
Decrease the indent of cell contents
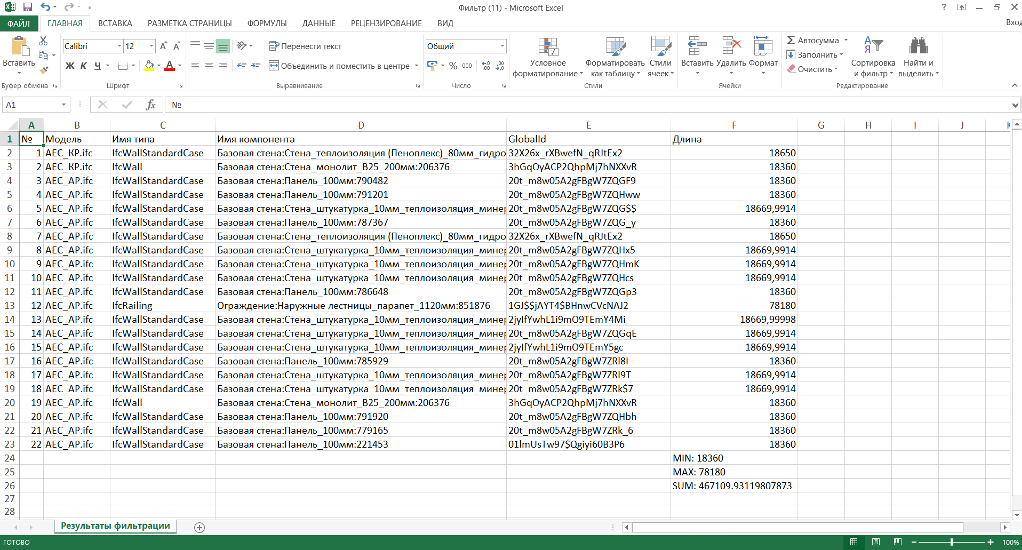241,66
